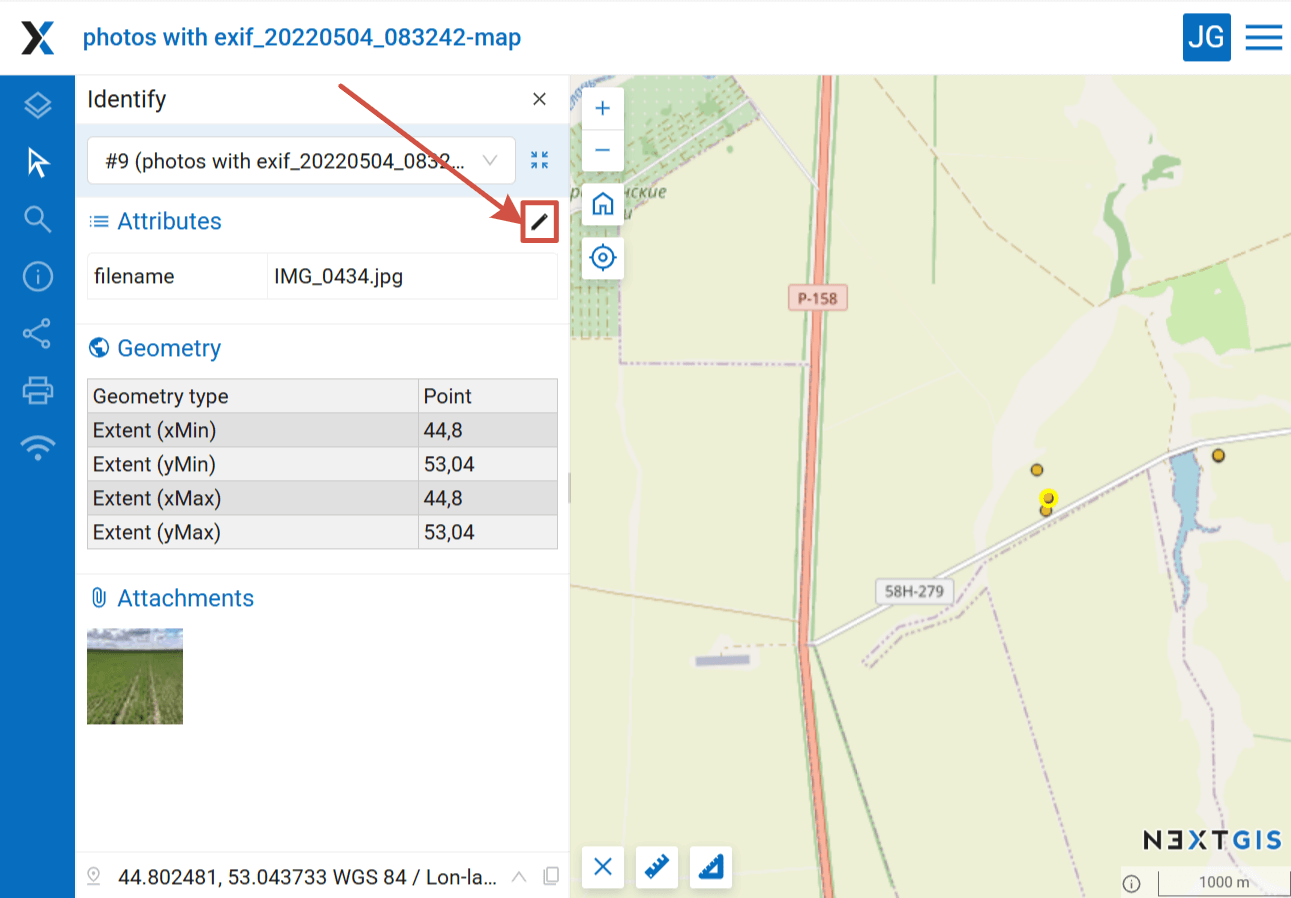1291x898 pixels.
Task: Click the pencil edit attributes icon
Action: [540, 221]
